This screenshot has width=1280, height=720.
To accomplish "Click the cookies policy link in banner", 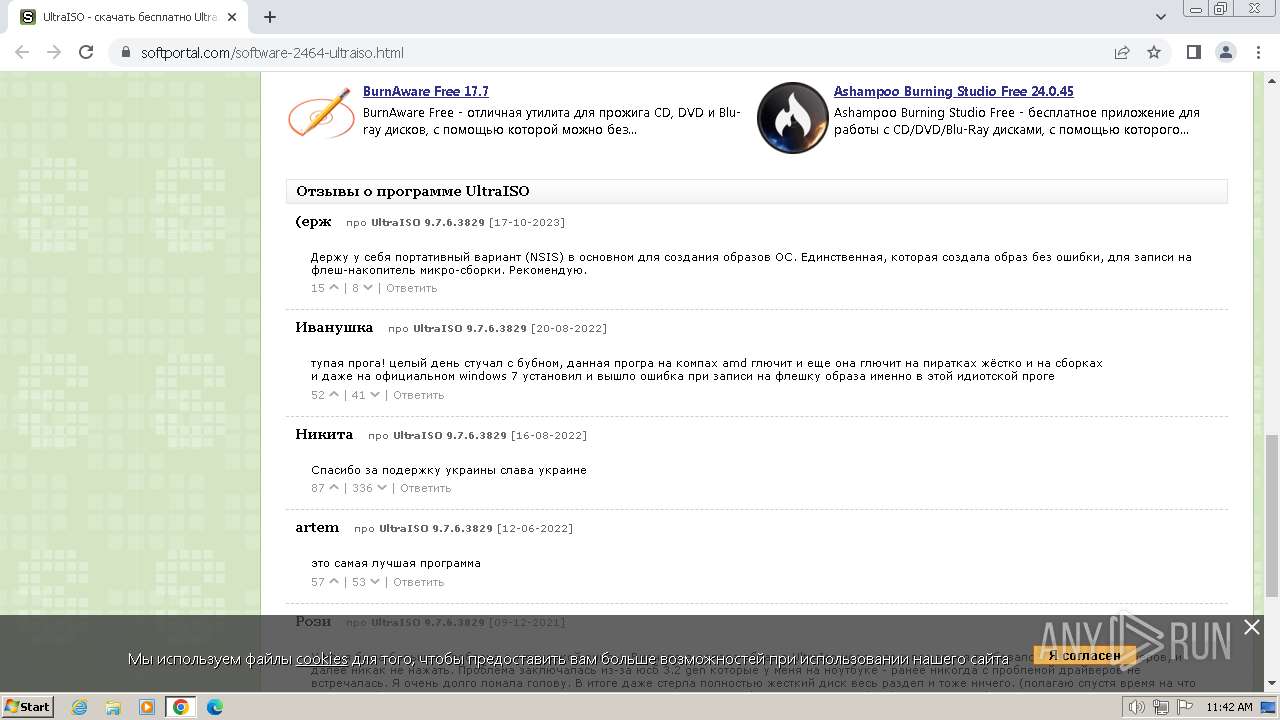I will pos(321,658).
